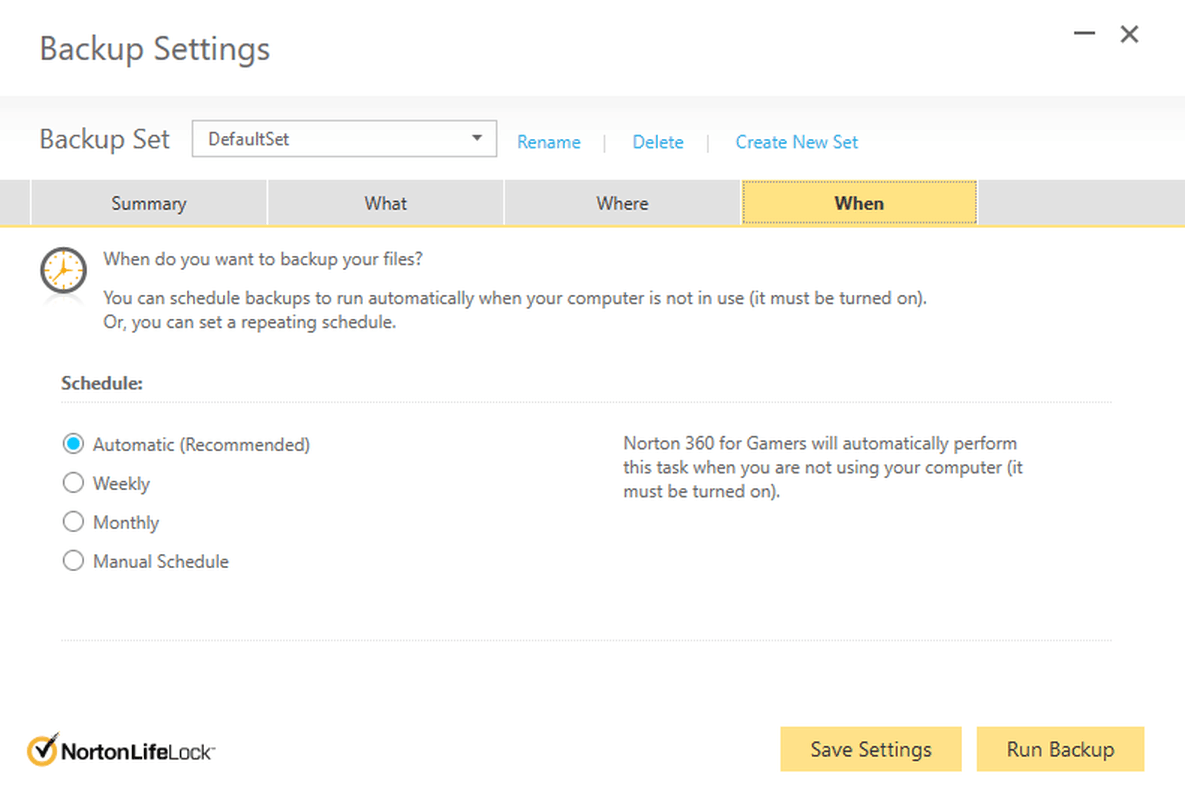Select Automatic (Recommended) schedule option
Viewport: 1185px width, 791px height.
(73, 444)
